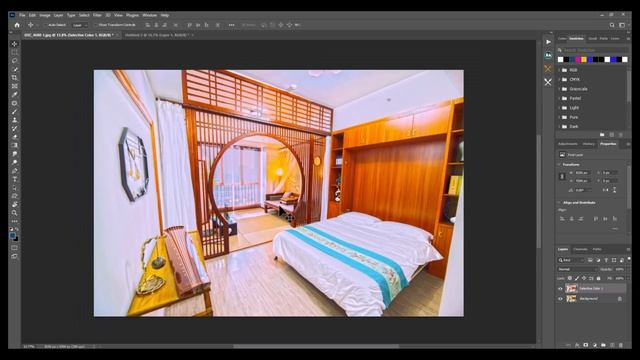
Task: Open the search magnifier icon top right
Action: coord(612,25)
